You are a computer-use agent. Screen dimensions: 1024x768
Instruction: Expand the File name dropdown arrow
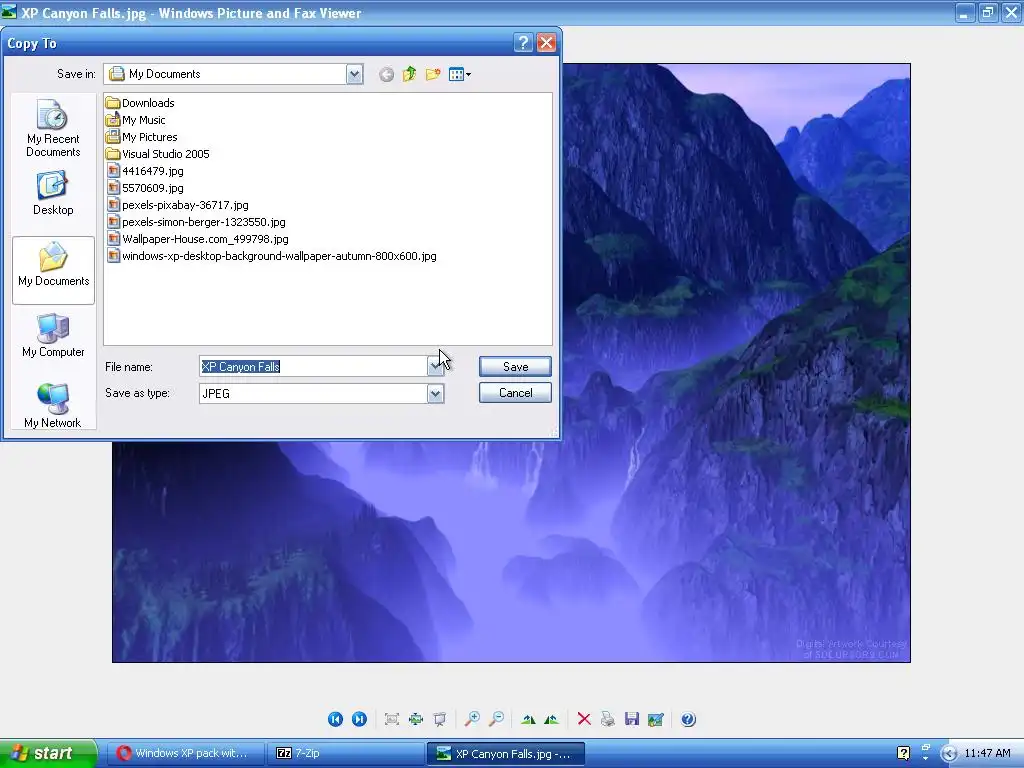click(435, 366)
